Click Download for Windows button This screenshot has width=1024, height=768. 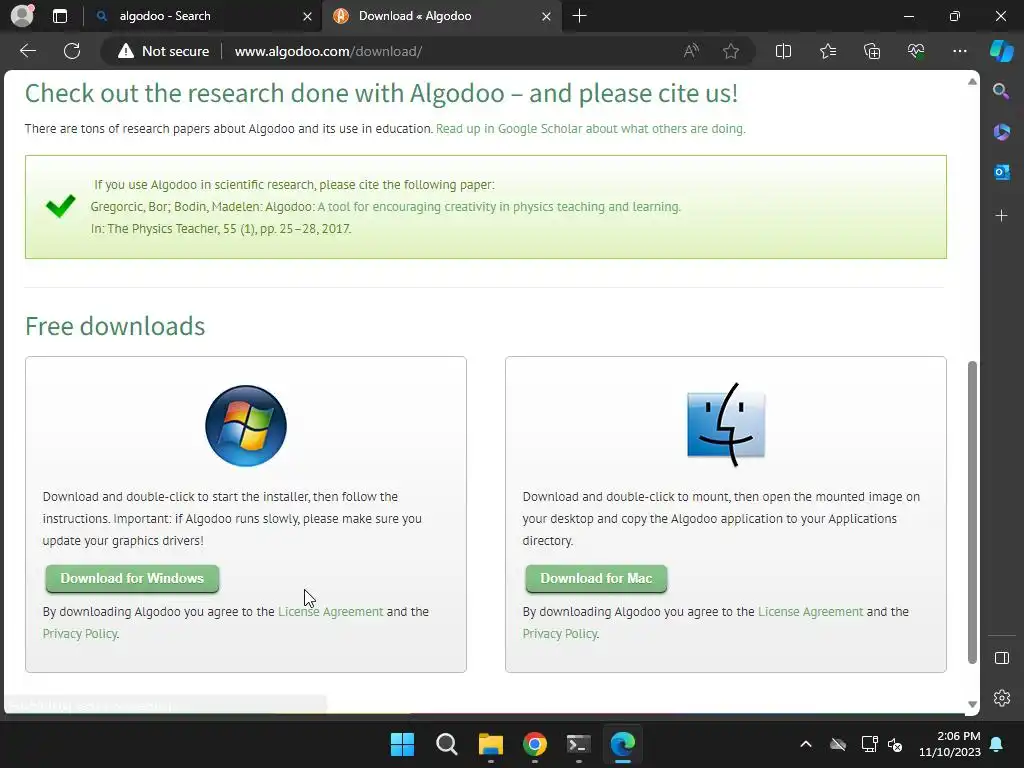tap(132, 579)
